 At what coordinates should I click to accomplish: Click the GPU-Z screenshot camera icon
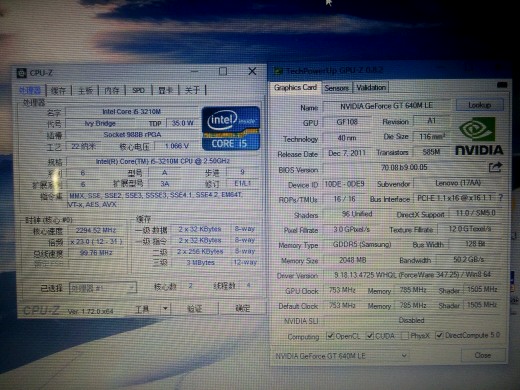point(502,85)
